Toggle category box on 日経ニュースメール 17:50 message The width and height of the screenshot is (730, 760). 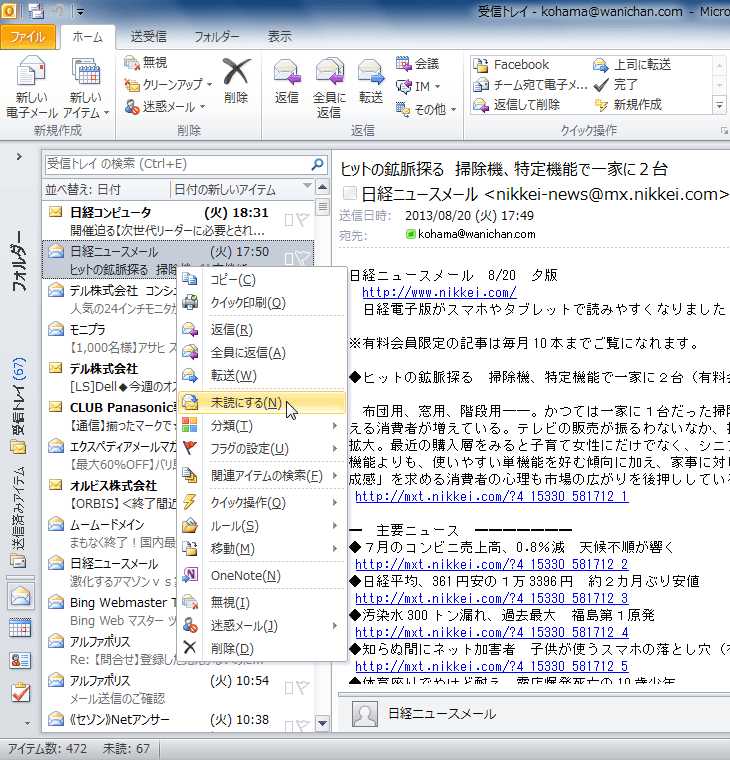pos(289,259)
